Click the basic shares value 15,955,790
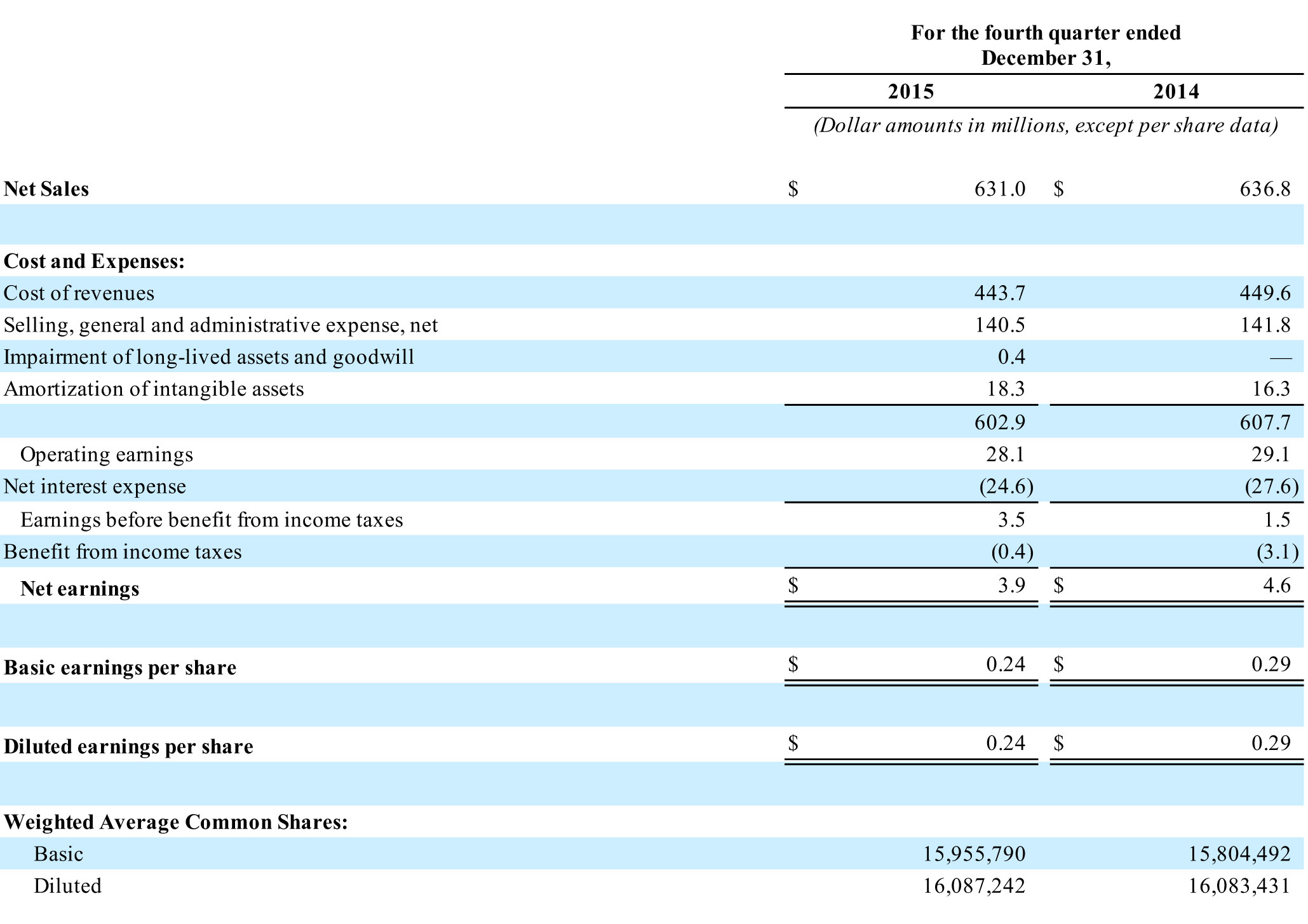1308x924 pixels. tap(974, 854)
